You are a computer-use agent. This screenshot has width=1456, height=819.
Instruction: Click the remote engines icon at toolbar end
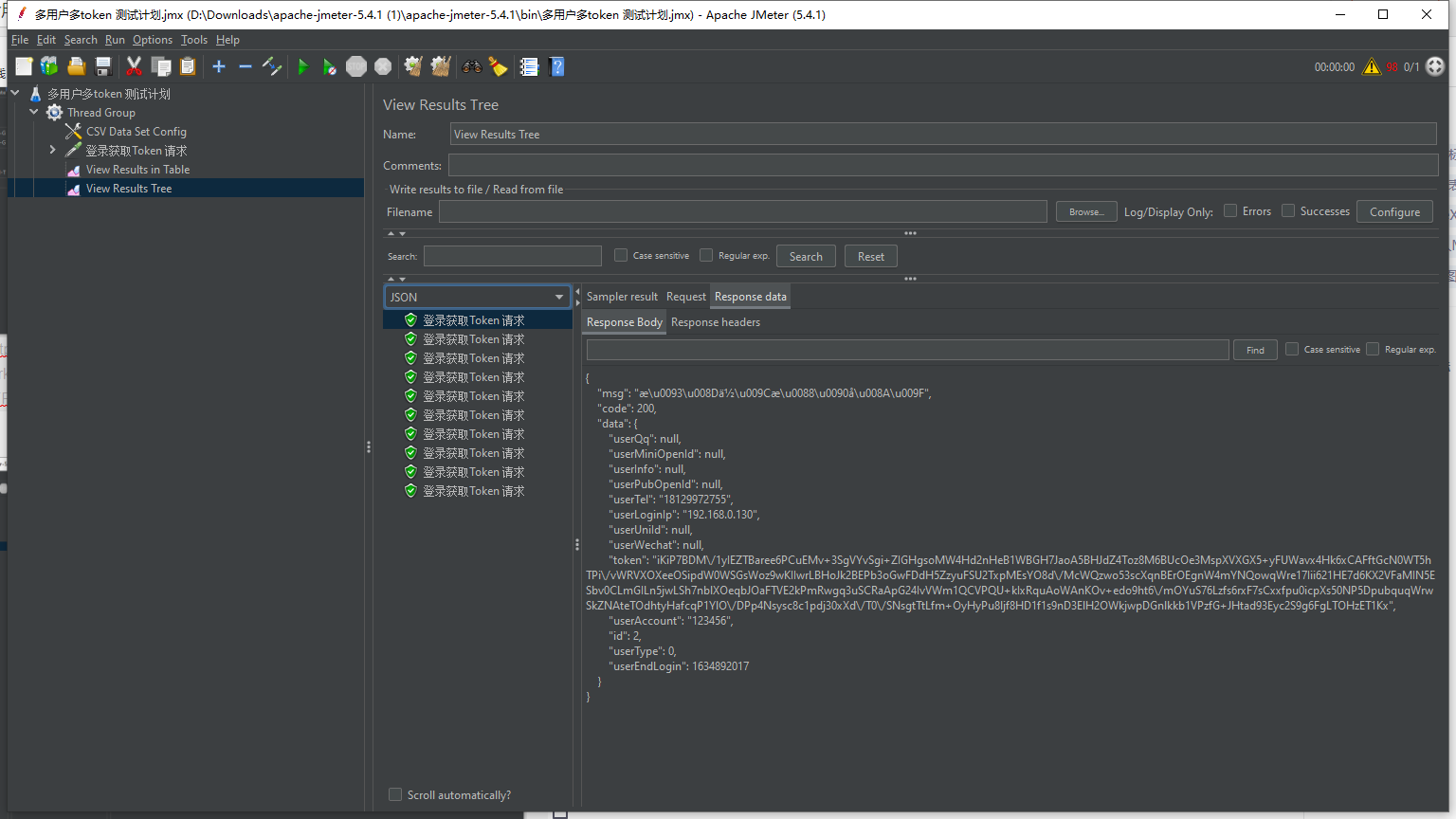click(1435, 66)
